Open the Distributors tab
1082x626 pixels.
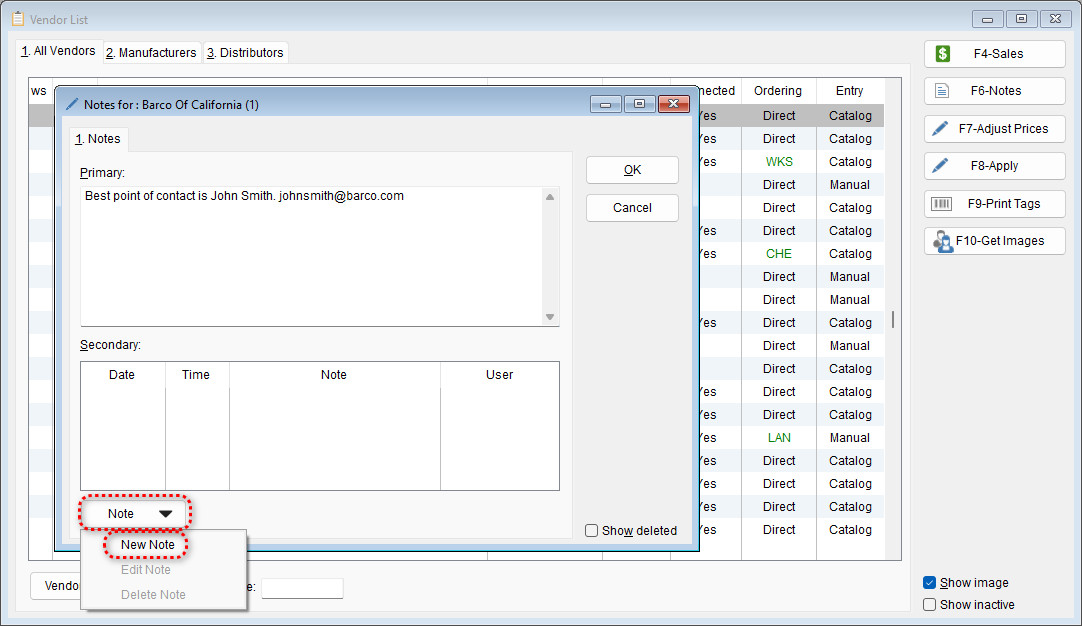point(245,53)
